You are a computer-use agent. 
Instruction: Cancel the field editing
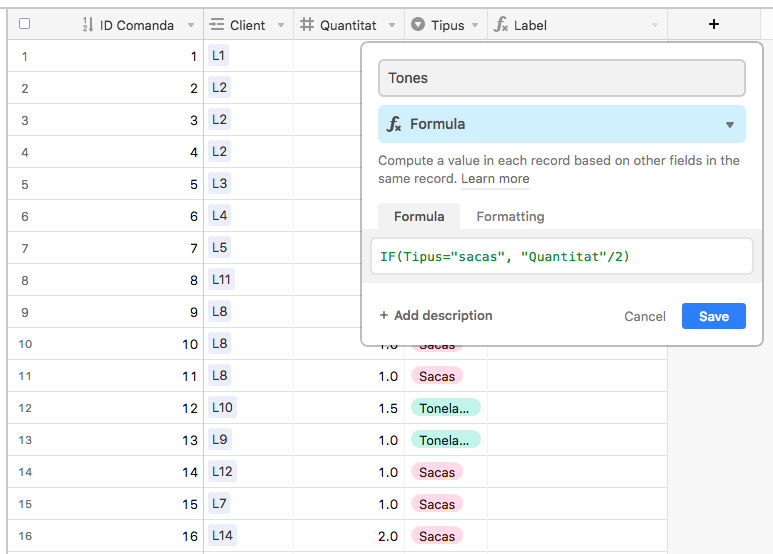pos(644,316)
